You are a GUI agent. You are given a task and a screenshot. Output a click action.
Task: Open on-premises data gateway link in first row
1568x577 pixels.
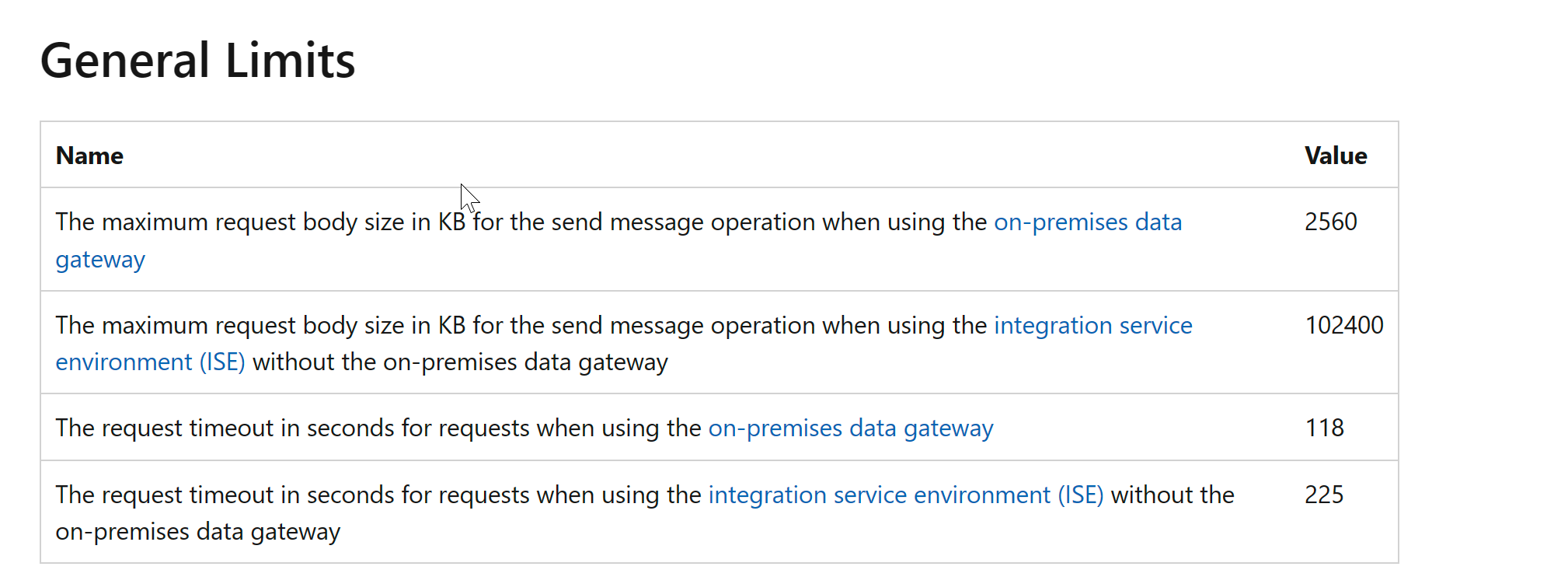pos(1088,222)
